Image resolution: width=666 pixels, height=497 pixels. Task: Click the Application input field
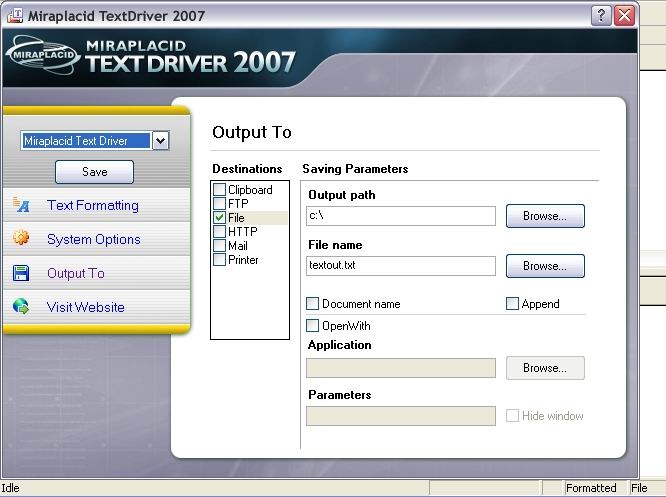tap(401, 368)
